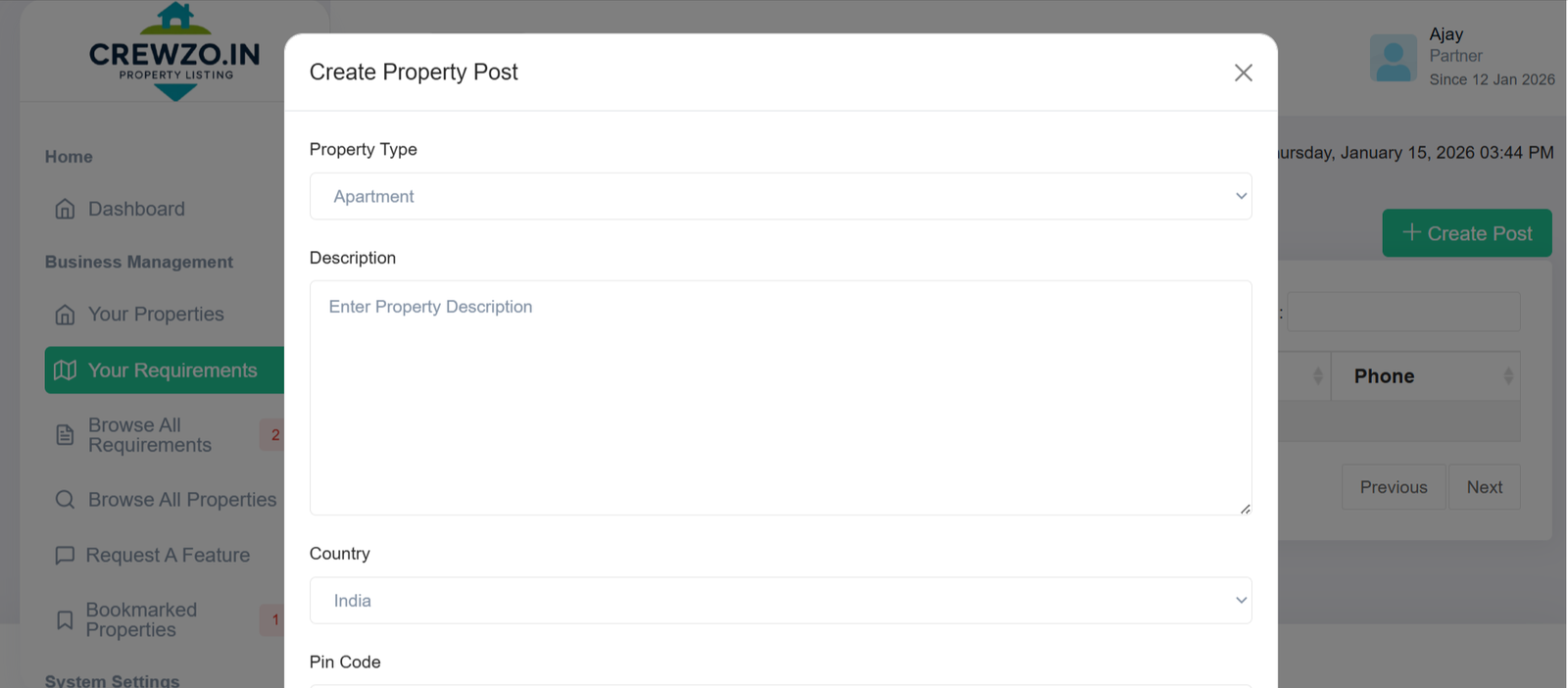Click the Create Post button
This screenshot has height=688, width=1568.
1466,233
